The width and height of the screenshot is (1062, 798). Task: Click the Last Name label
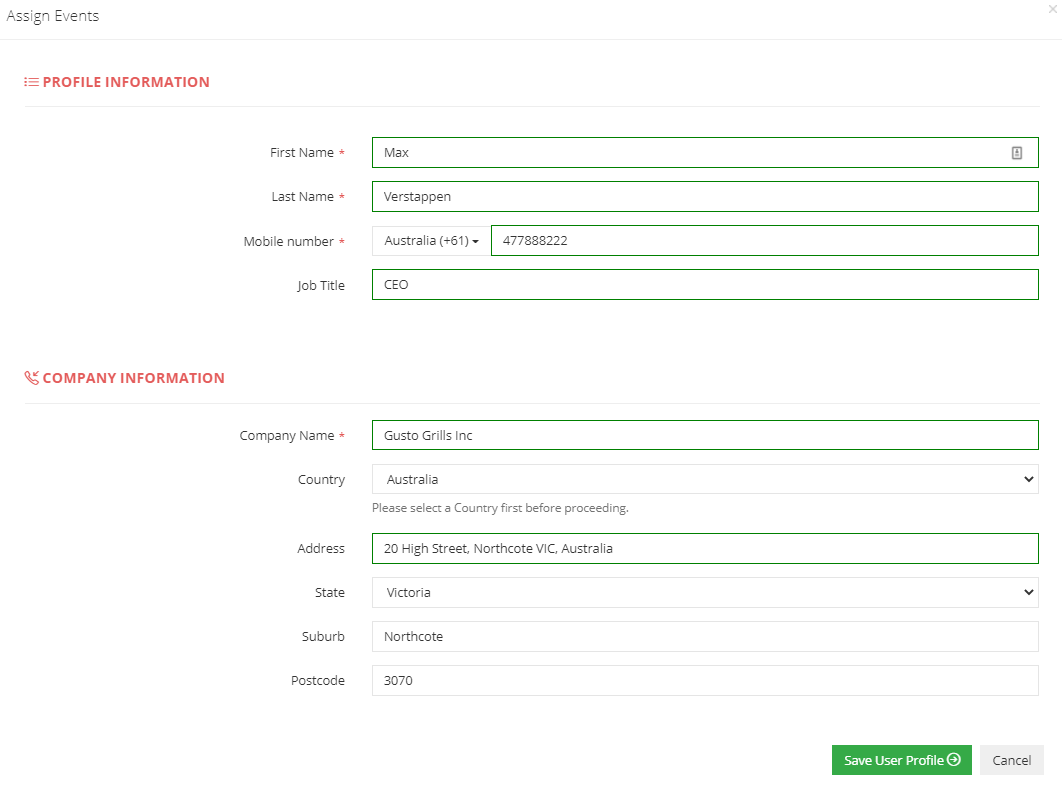coord(303,196)
